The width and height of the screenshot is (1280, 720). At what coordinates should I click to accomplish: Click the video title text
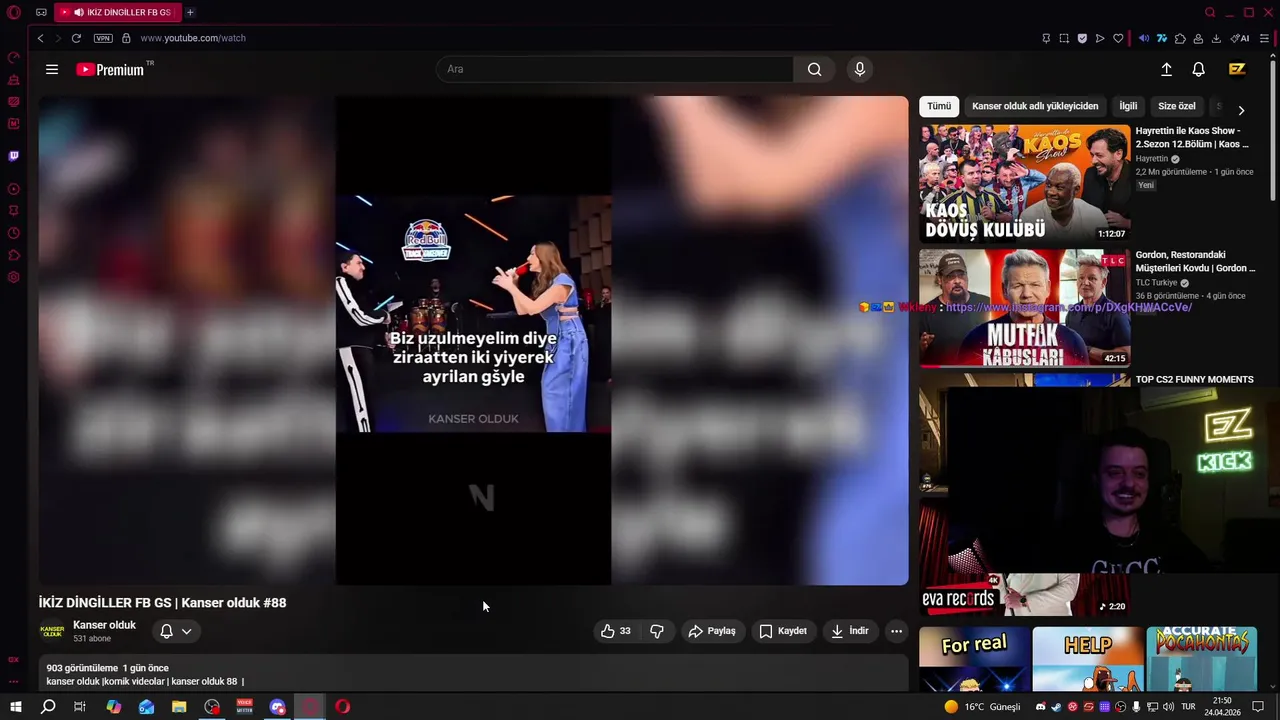click(x=163, y=603)
